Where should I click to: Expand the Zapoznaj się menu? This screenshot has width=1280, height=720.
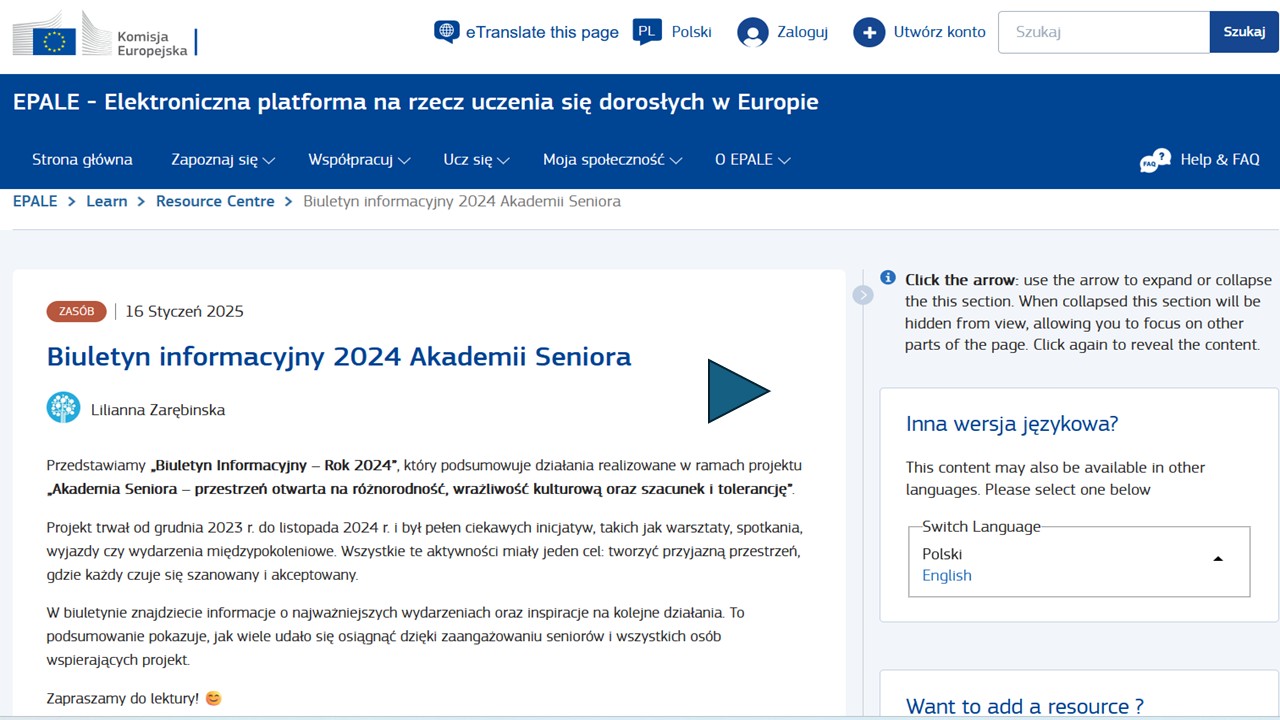point(222,160)
